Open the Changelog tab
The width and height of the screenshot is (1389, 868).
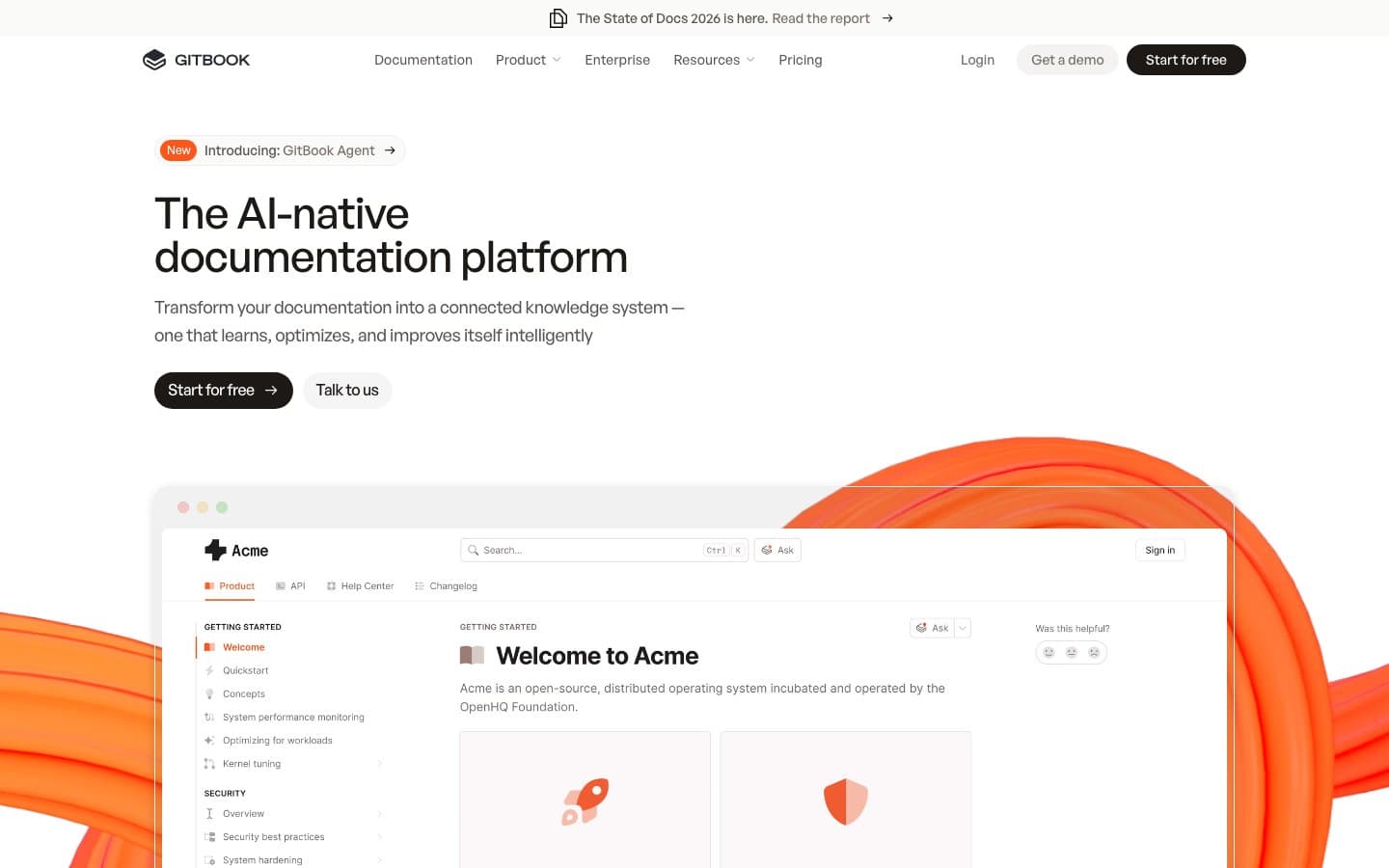click(446, 585)
